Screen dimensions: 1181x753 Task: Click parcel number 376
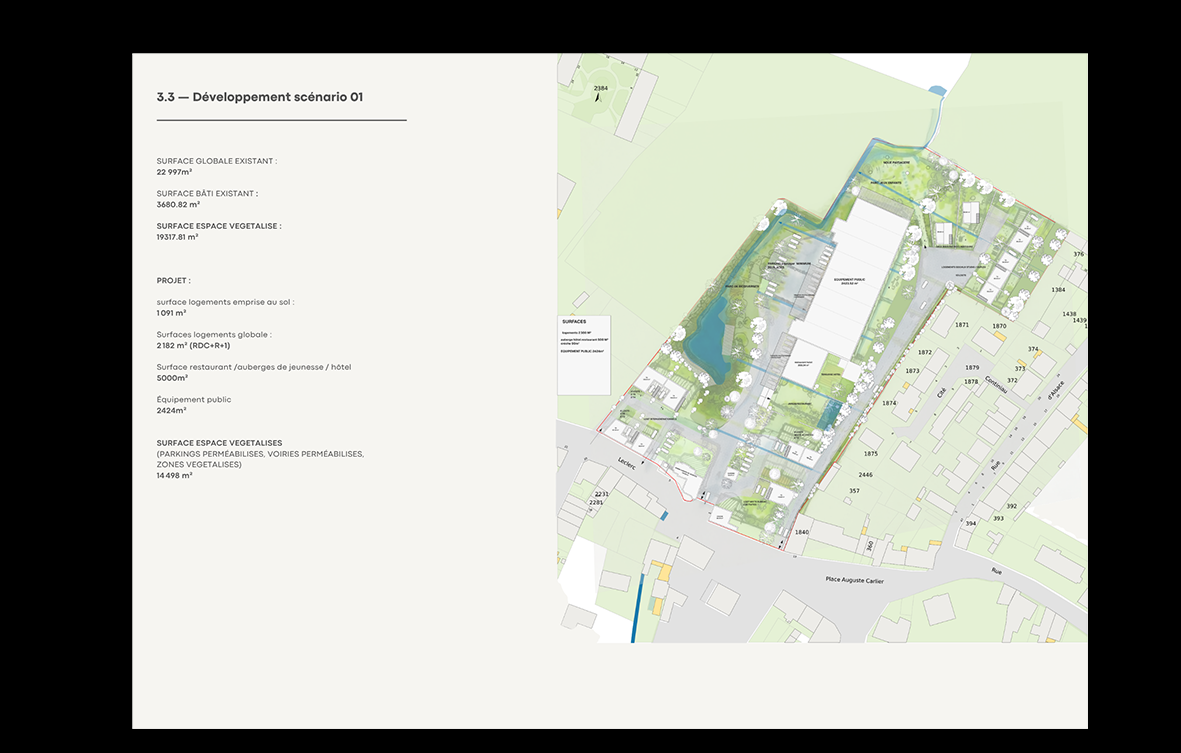point(1079,255)
